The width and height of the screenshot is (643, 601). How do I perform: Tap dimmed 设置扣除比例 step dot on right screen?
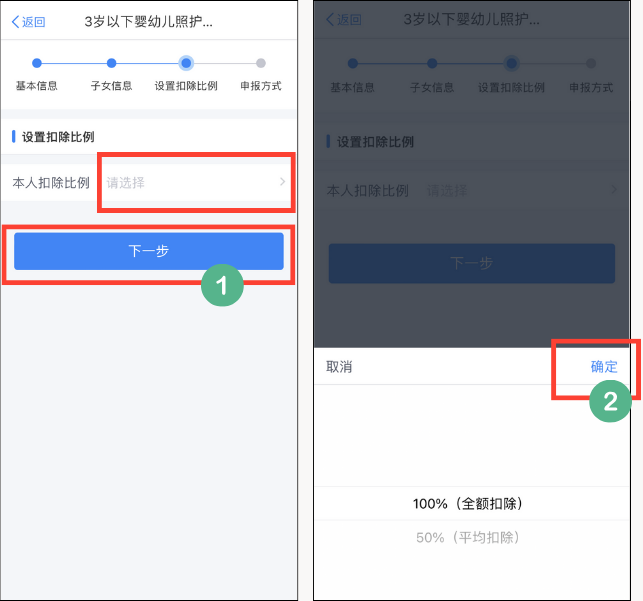tap(511, 64)
